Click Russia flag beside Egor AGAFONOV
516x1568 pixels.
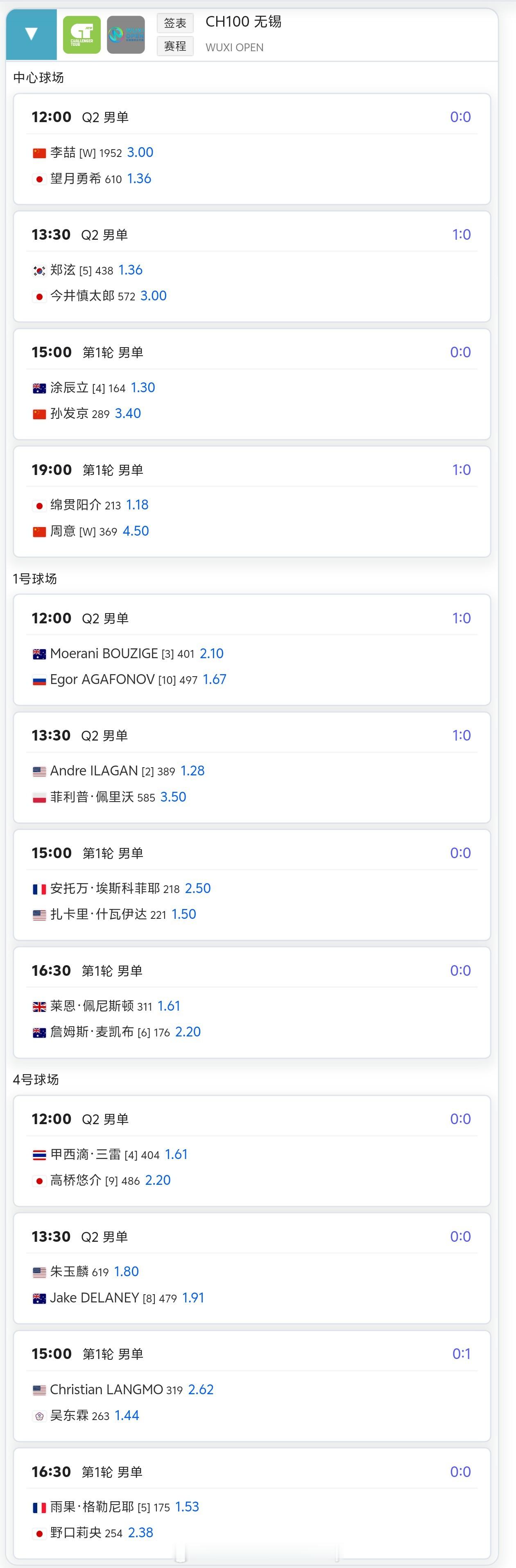pos(40,680)
